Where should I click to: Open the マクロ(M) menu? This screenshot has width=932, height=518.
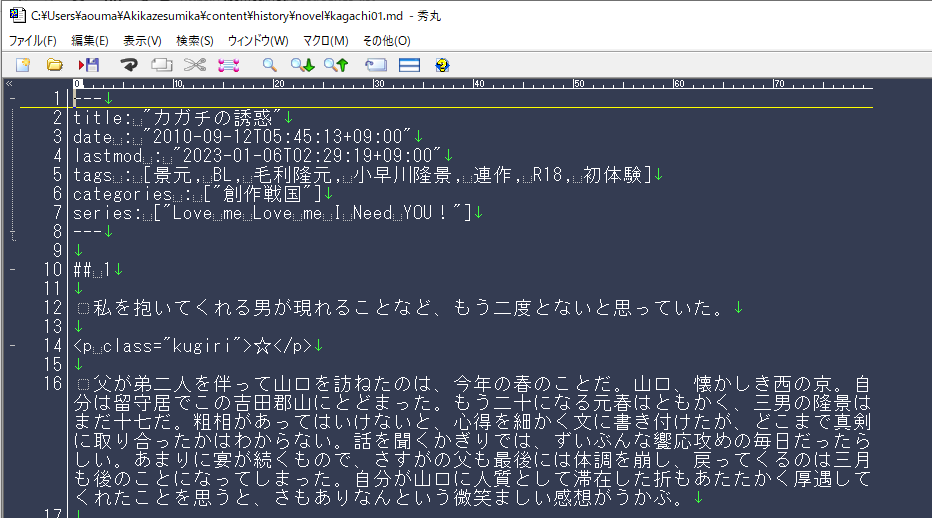click(x=325, y=41)
